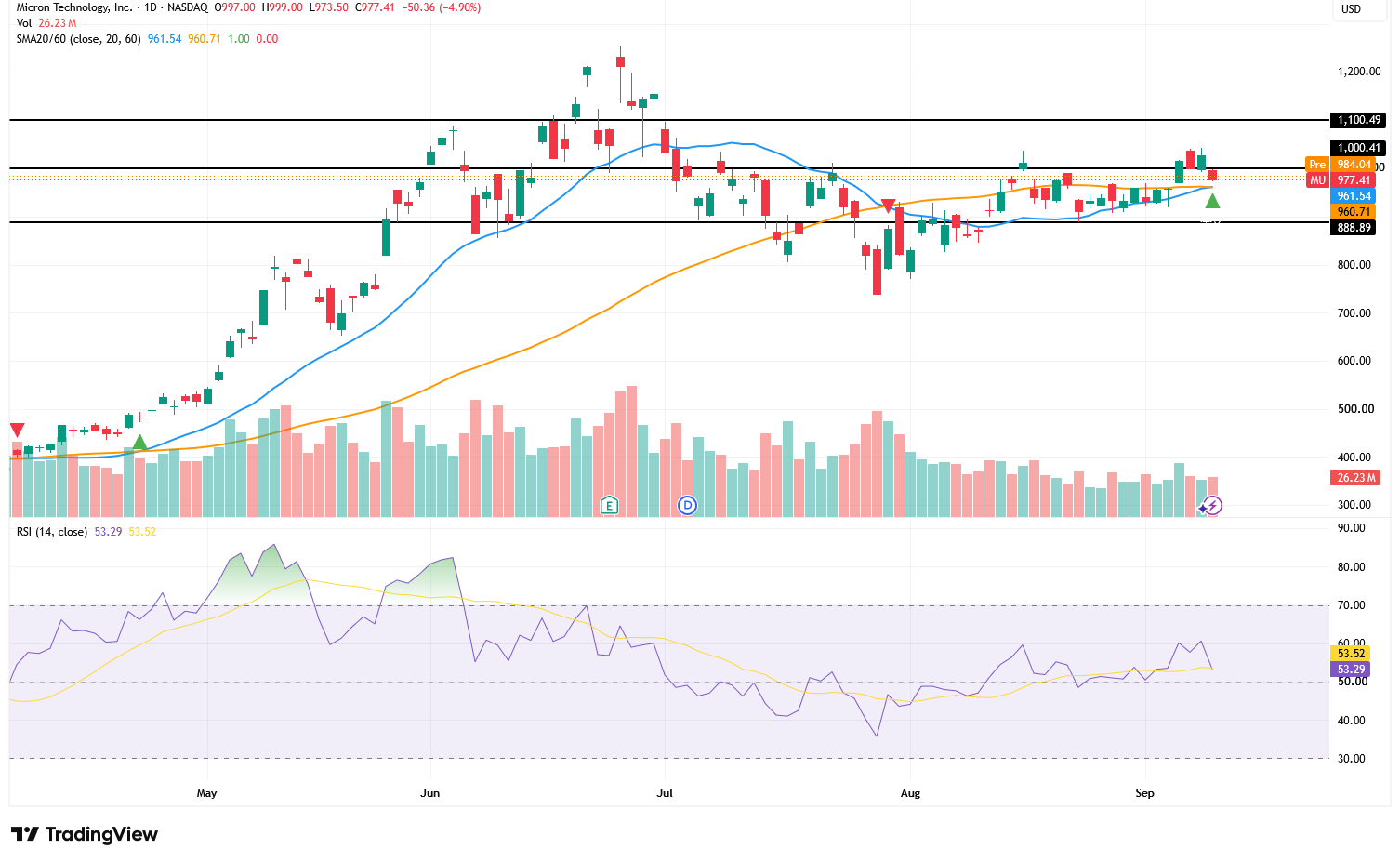The image size is (1400, 862).
Task: Select the SMA20/60 (close, 20, 60) legend
Action: (79, 39)
